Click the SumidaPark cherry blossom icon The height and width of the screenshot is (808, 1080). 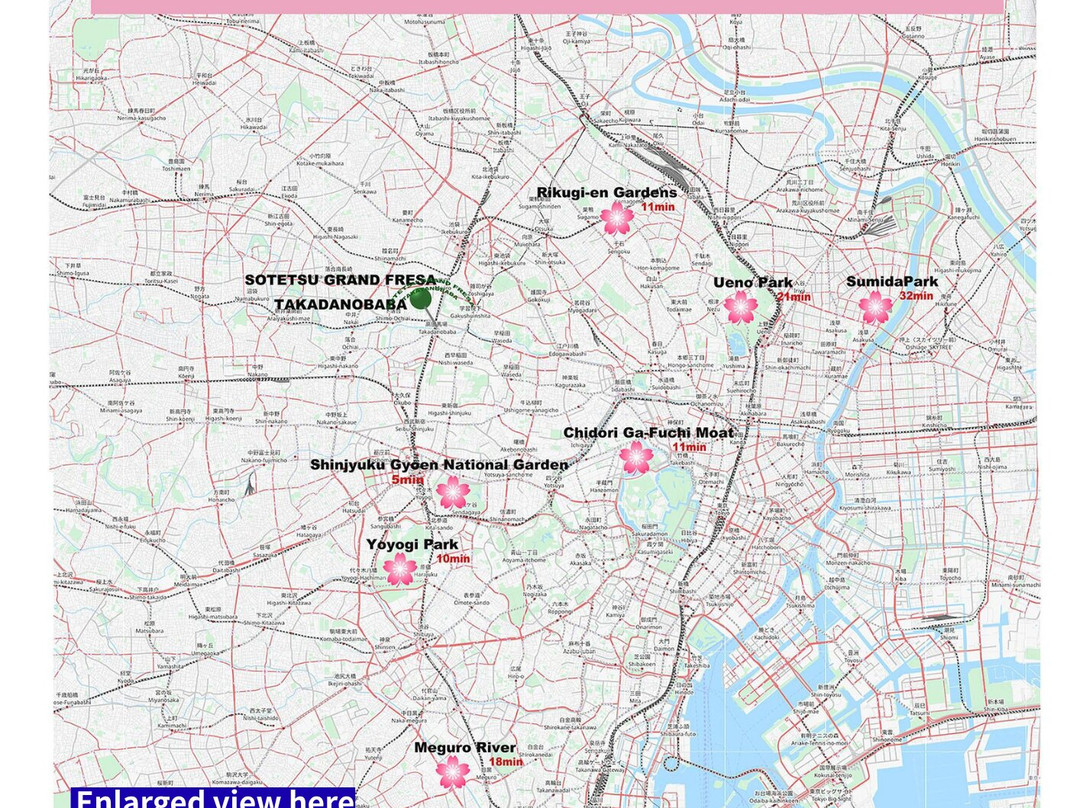[x=876, y=307]
